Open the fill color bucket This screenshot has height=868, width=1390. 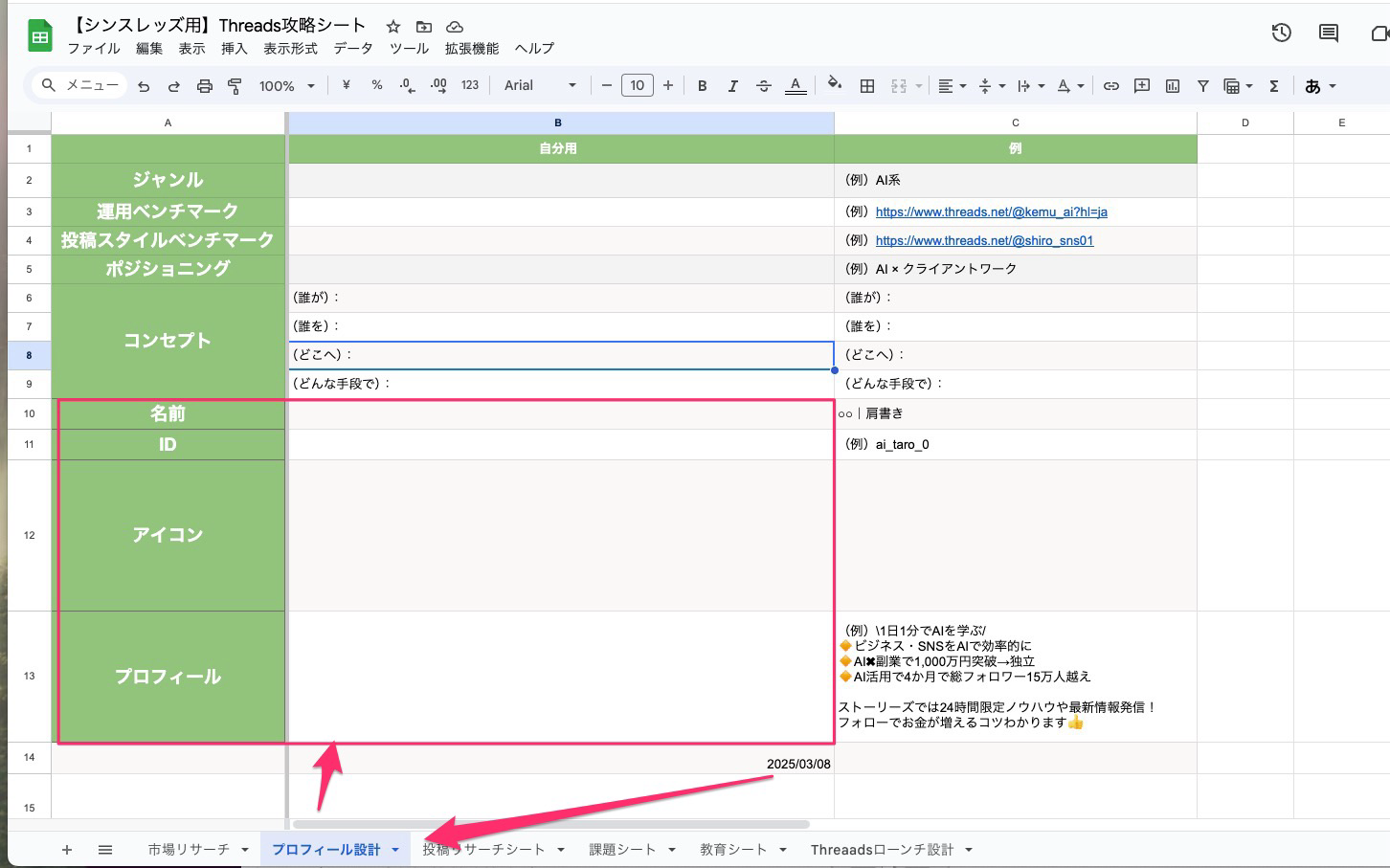834,84
